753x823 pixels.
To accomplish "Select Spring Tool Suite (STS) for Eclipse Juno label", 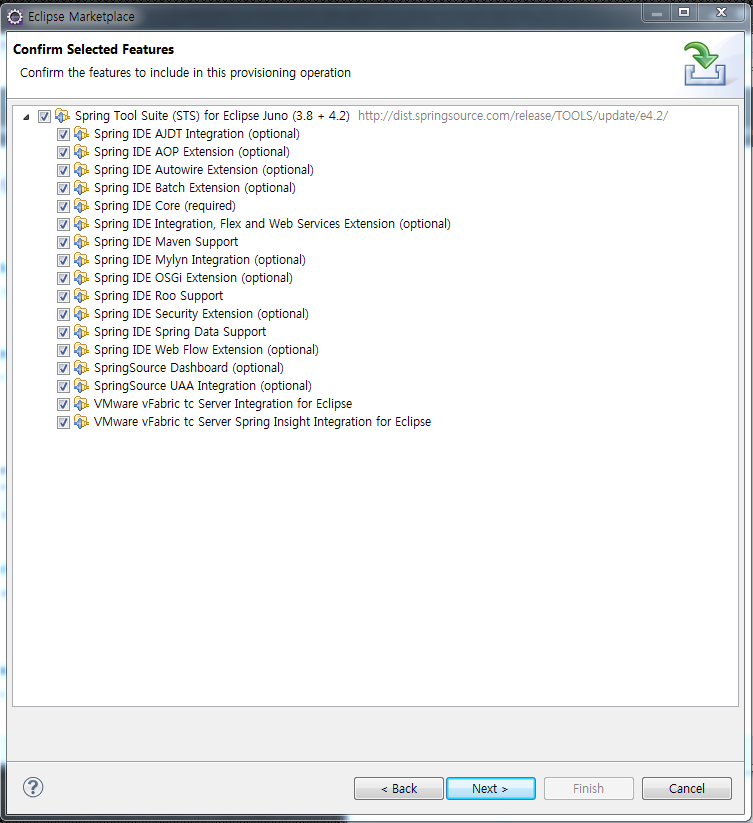I will (212, 115).
